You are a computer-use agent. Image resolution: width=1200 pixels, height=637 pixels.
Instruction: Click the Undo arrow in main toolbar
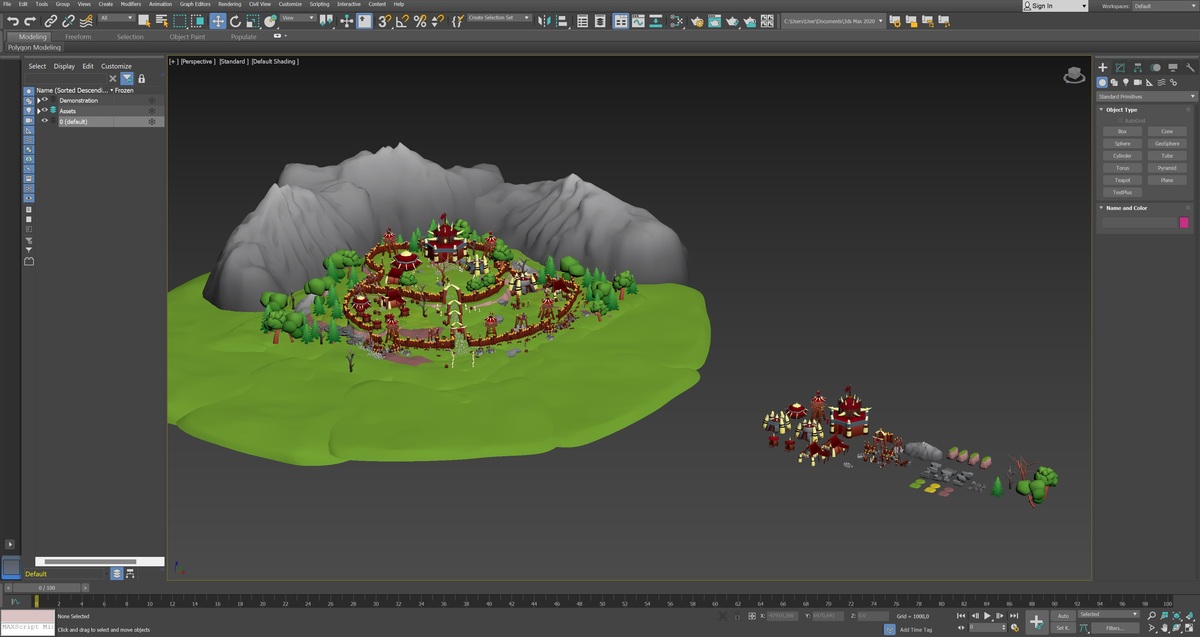point(13,20)
